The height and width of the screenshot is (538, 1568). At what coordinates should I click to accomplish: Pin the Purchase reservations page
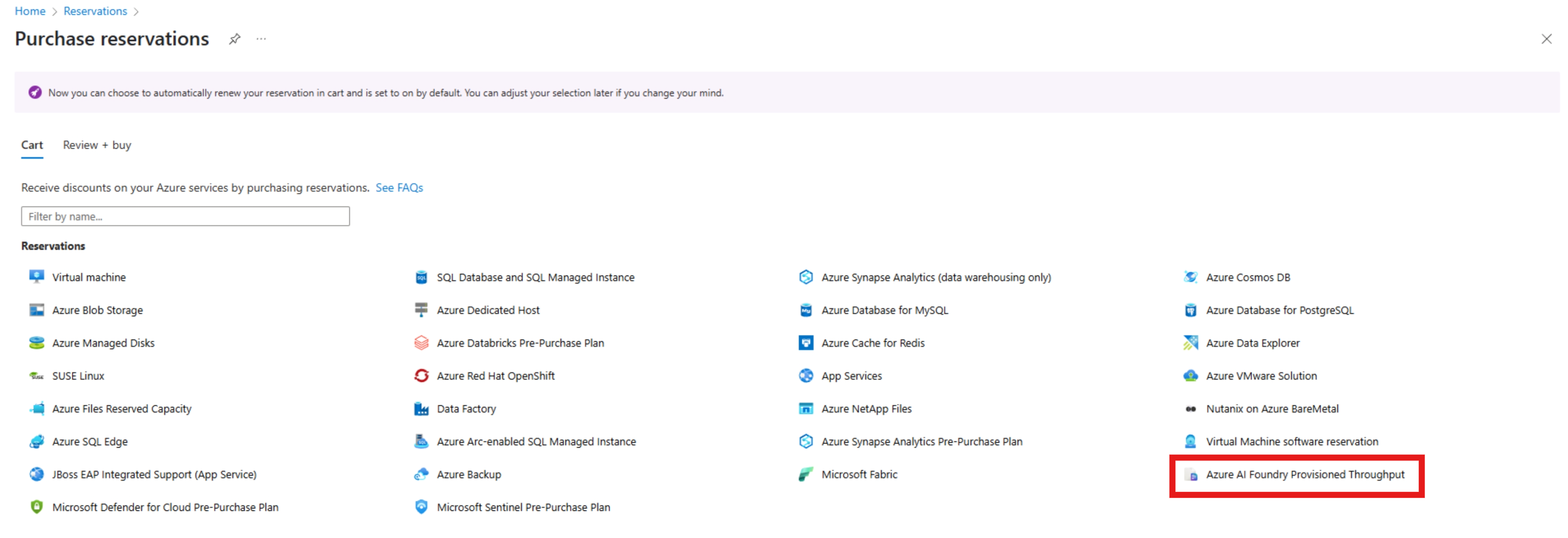[234, 39]
